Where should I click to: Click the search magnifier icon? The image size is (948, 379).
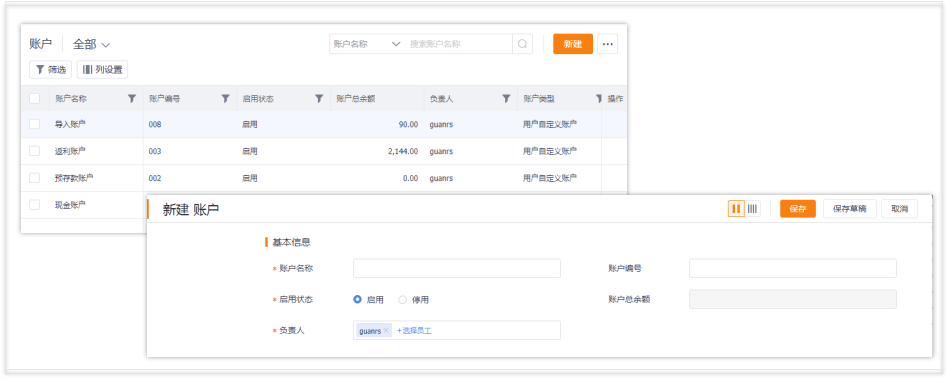pyautogui.click(x=522, y=44)
